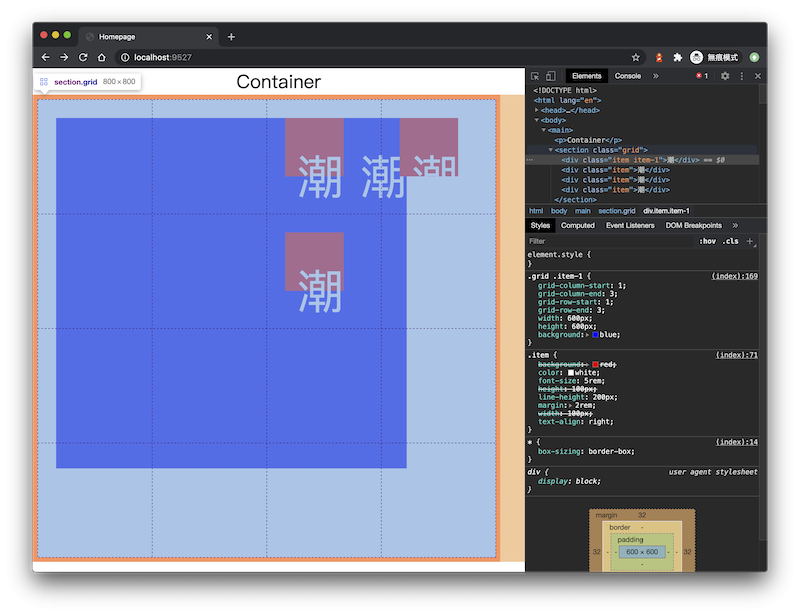Go back to previous page
800x615 pixels.
45,57
